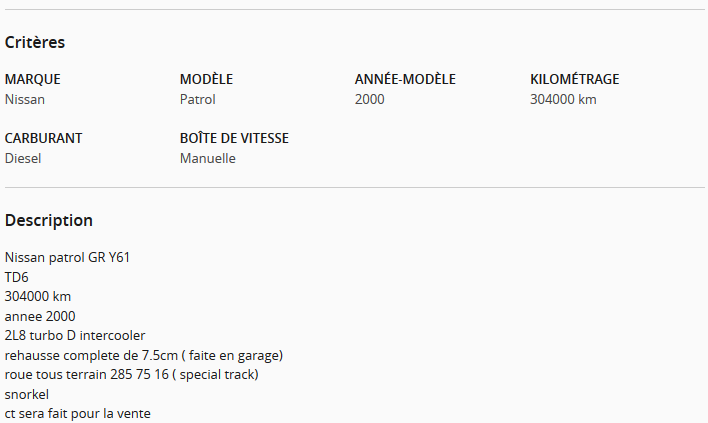708x423 pixels.
Task: Click the BOÎTE DE VITESSE label
Action: (x=234, y=138)
